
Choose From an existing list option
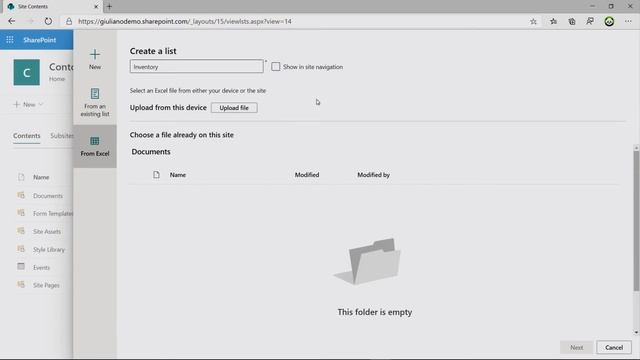pyautogui.click(x=95, y=103)
